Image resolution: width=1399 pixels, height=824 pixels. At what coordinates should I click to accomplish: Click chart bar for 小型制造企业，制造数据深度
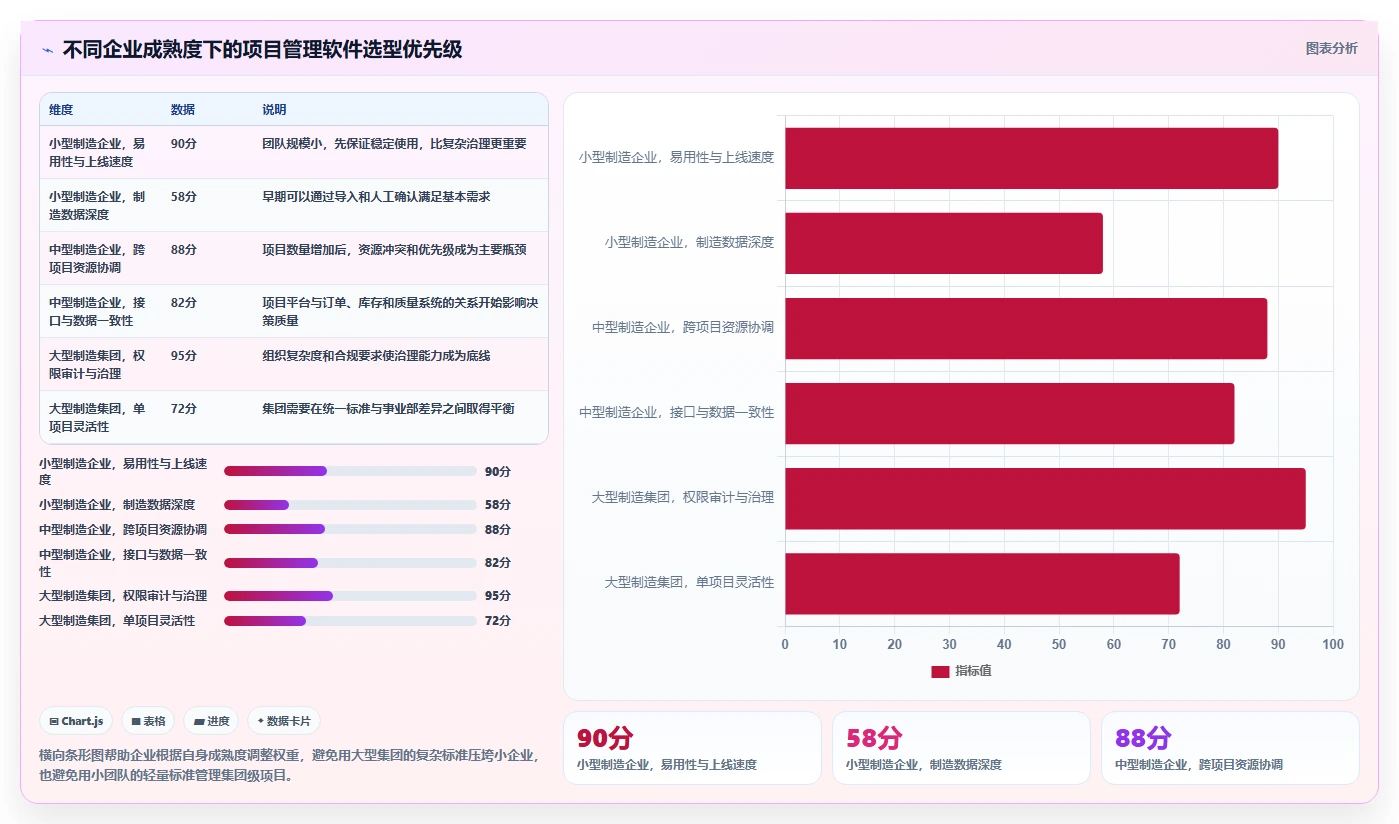click(944, 243)
